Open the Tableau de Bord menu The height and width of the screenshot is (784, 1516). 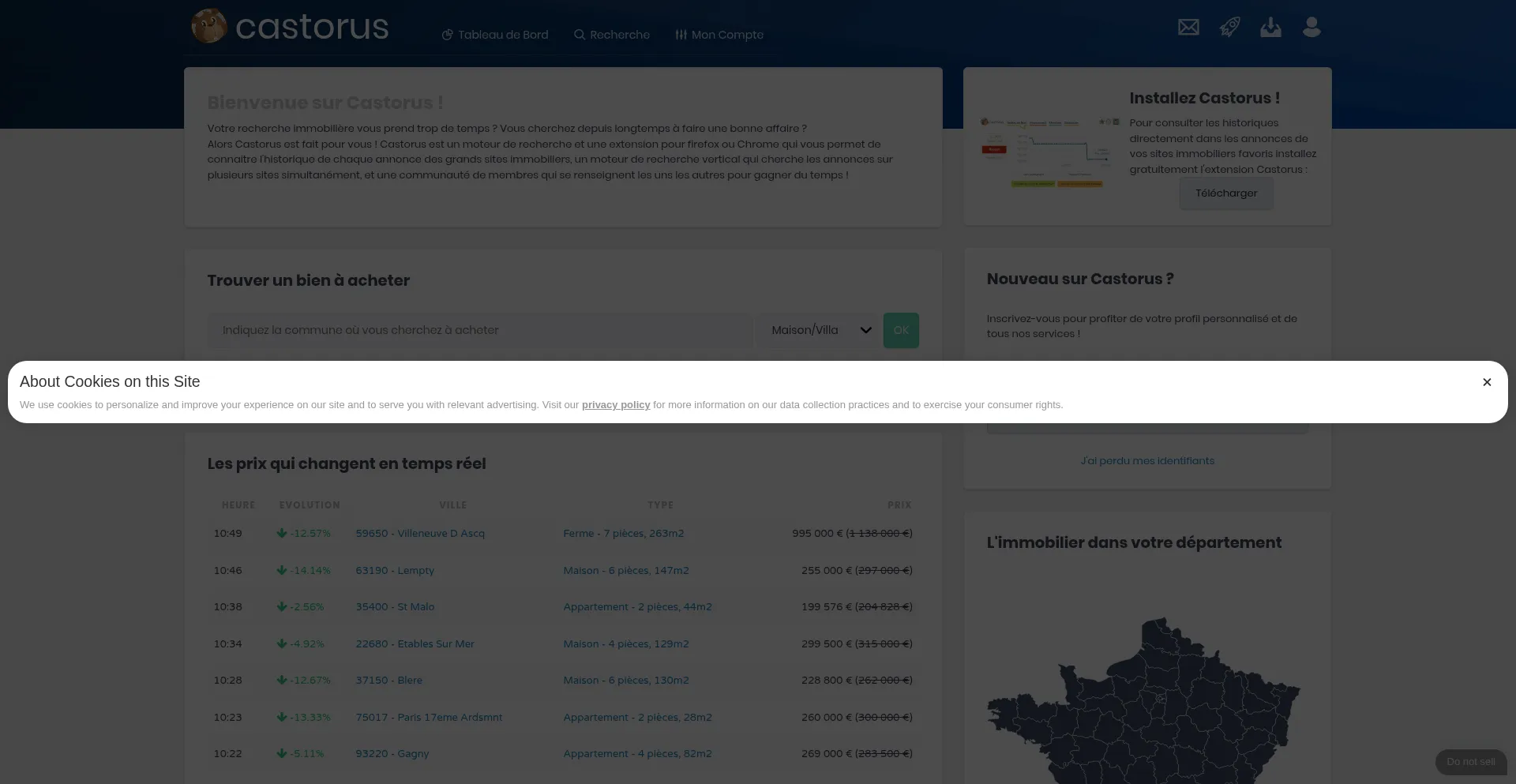pyautogui.click(x=495, y=35)
